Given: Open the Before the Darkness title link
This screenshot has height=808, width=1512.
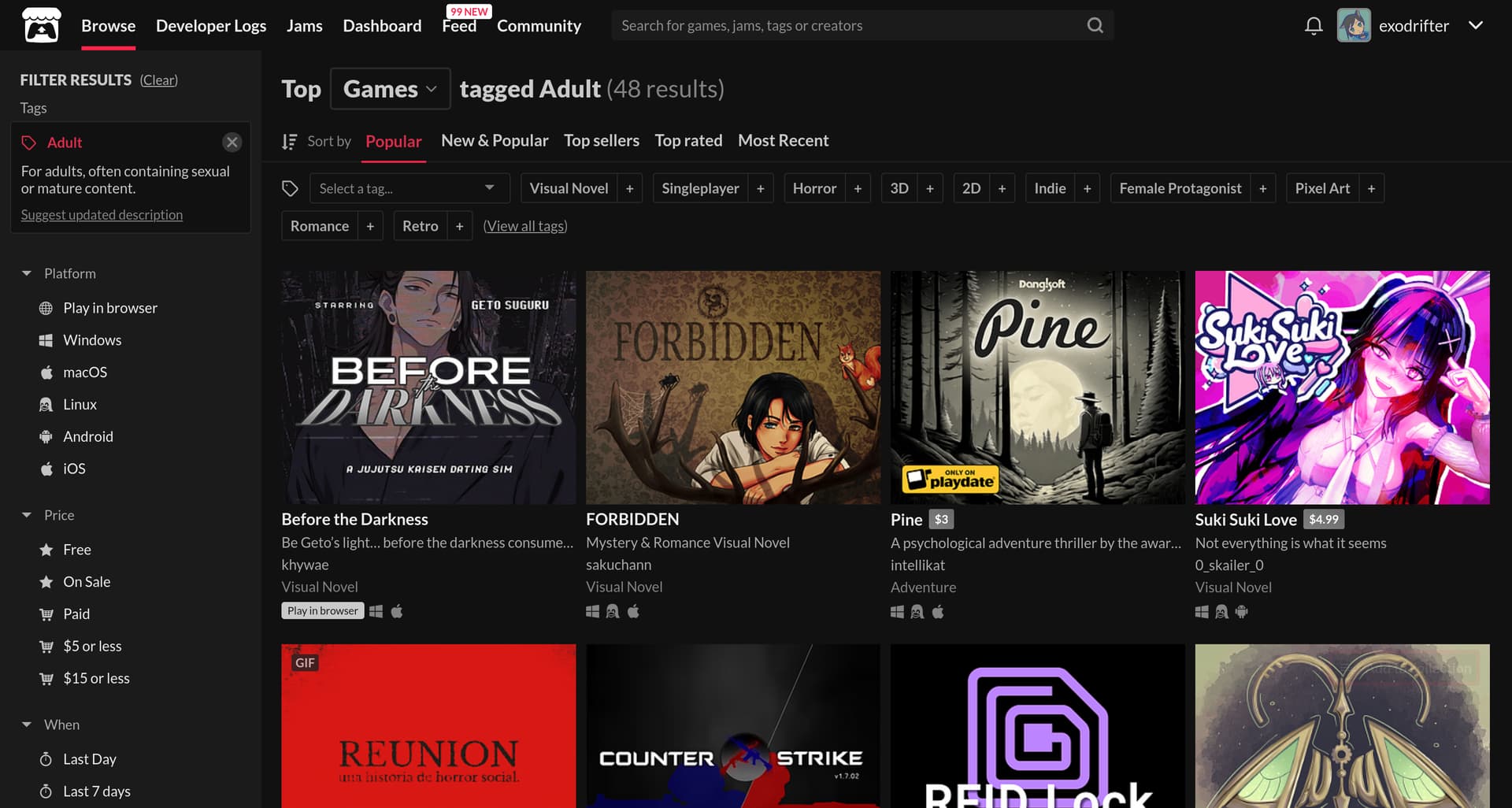Looking at the screenshot, I should coord(354,520).
